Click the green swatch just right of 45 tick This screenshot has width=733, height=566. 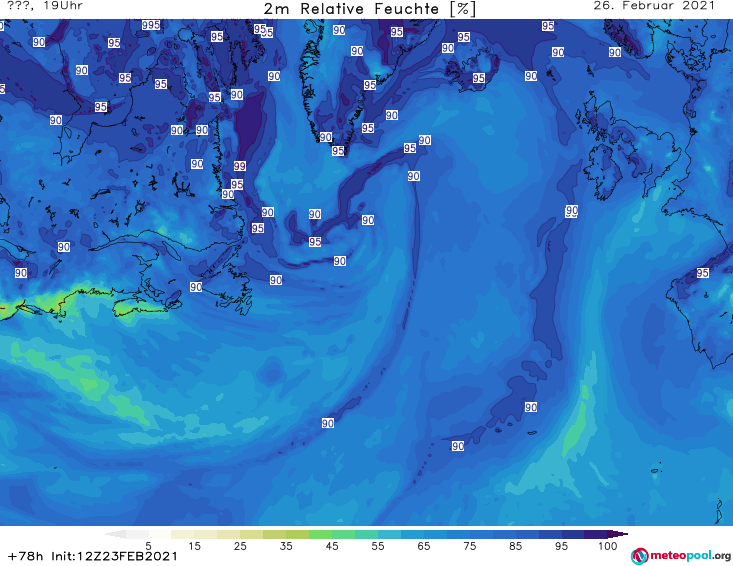(x=343, y=534)
